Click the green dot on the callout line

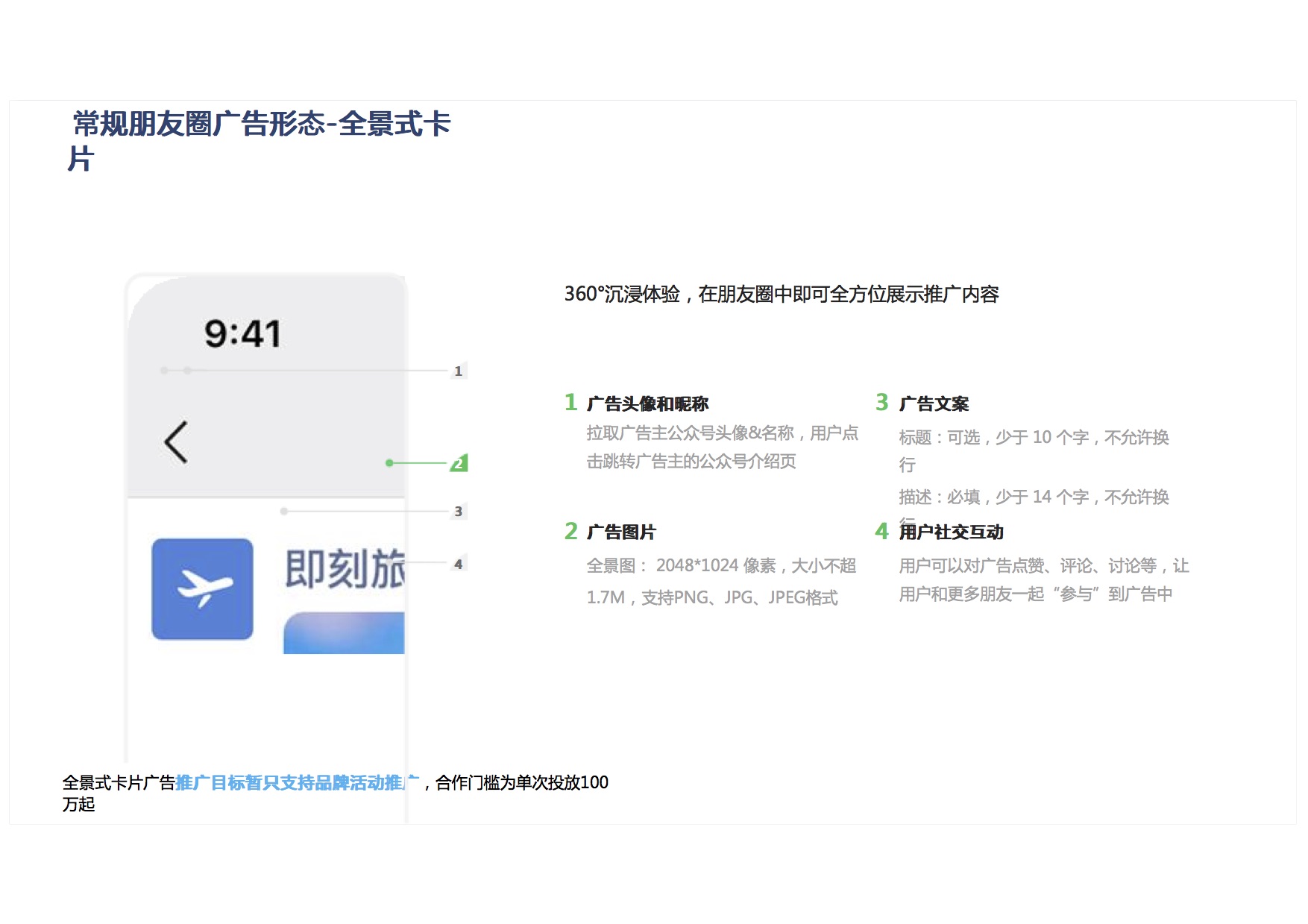click(x=389, y=463)
